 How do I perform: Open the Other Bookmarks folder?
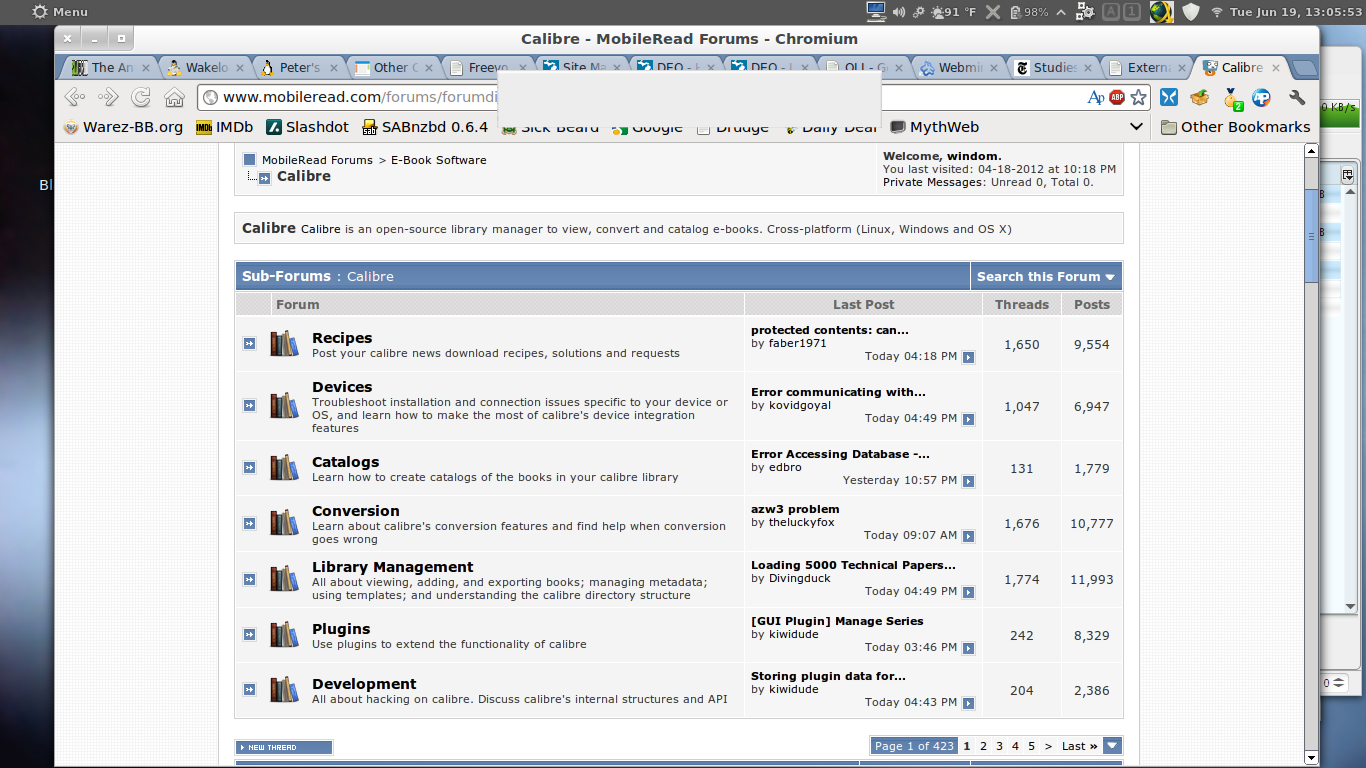pyautogui.click(x=1235, y=127)
